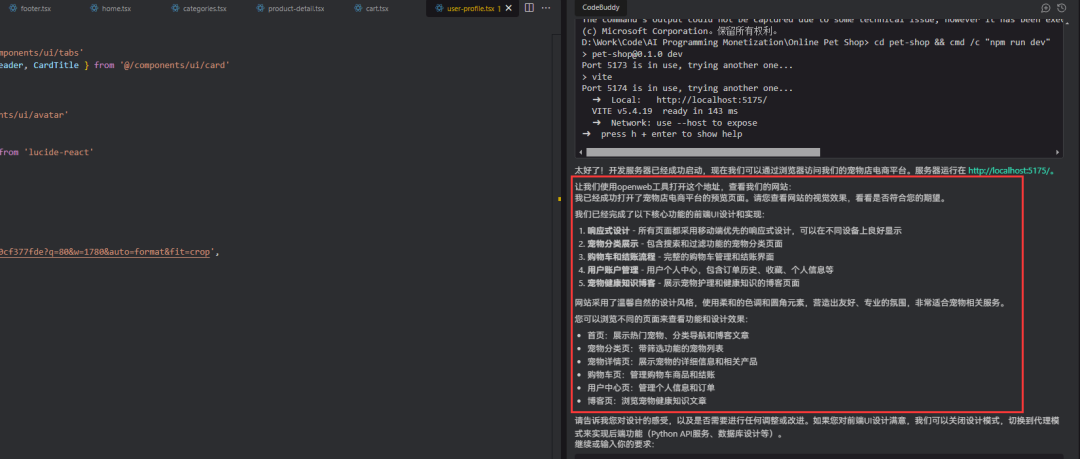Open the editor more actions menu
Image resolution: width=1080 pixels, height=459 pixels.
point(546,8)
